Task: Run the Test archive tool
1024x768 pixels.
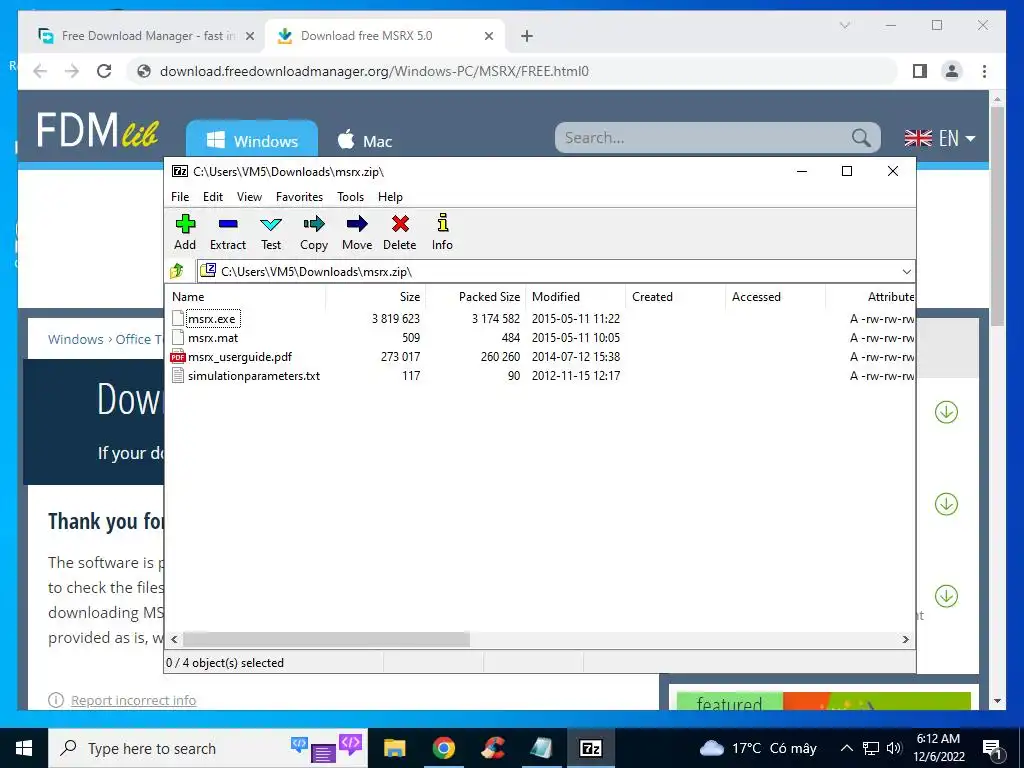Action: (271, 225)
